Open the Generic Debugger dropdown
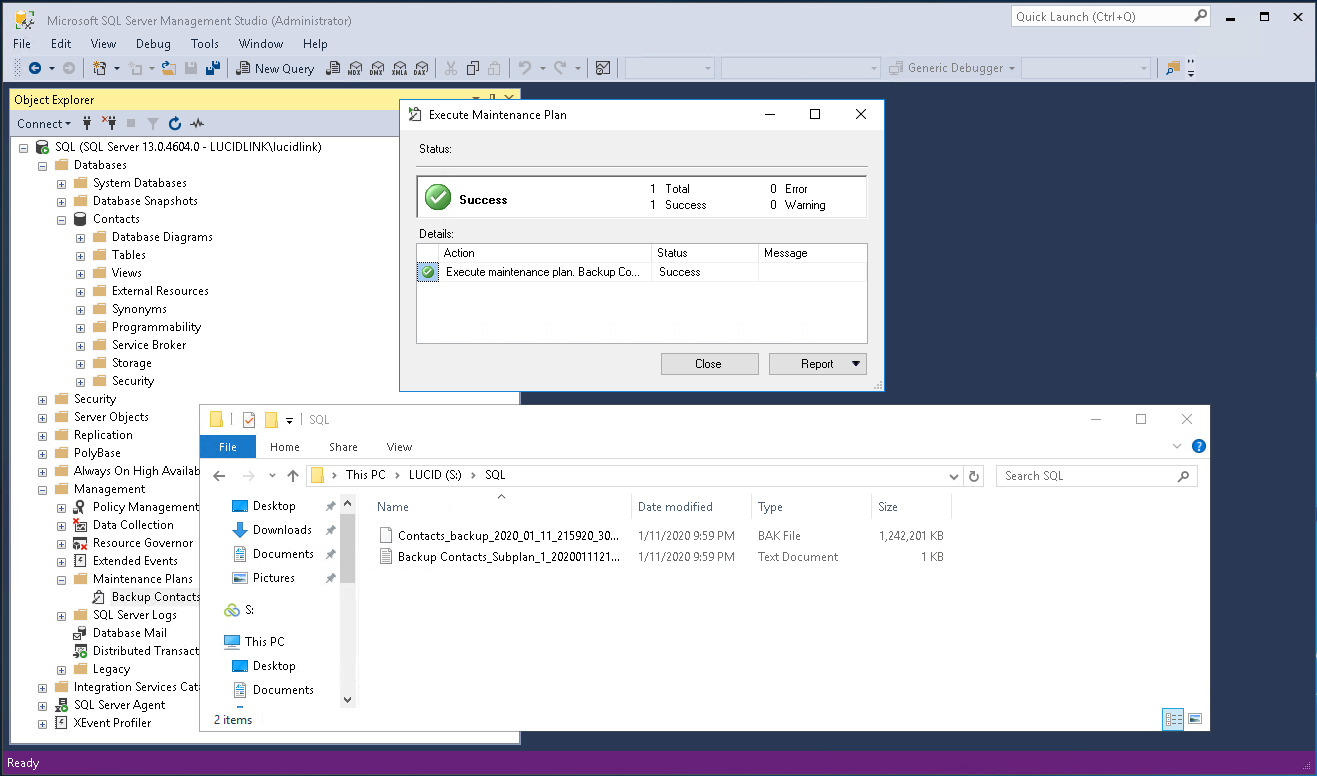This screenshot has width=1317, height=776. click(x=1012, y=68)
